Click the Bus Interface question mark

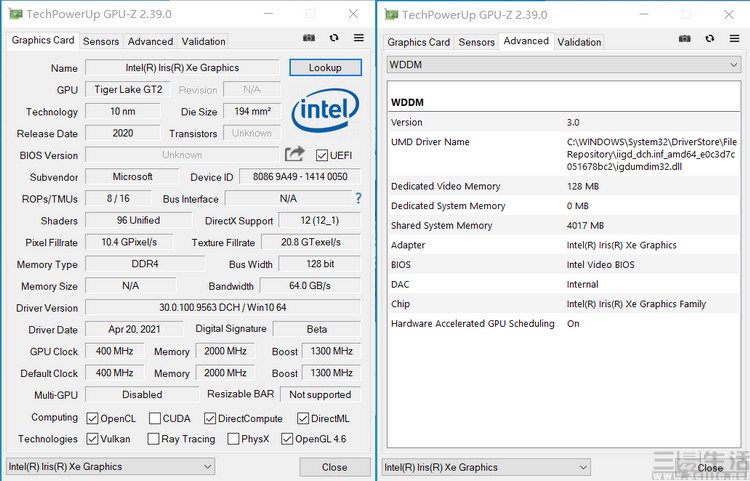tap(358, 198)
